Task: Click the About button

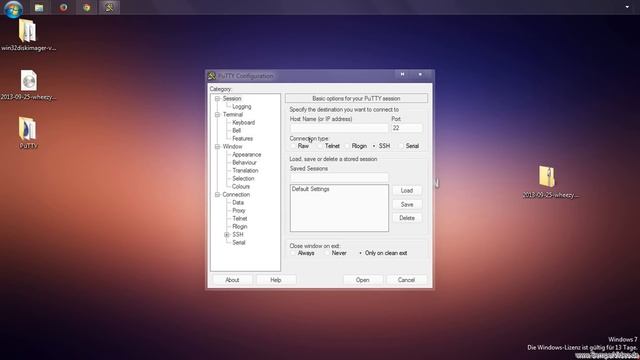Action: click(x=232, y=280)
